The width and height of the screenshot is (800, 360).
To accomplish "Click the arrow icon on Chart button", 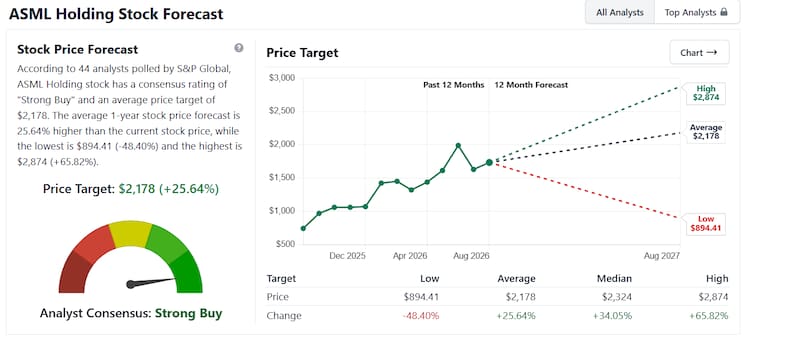I will point(712,53).
